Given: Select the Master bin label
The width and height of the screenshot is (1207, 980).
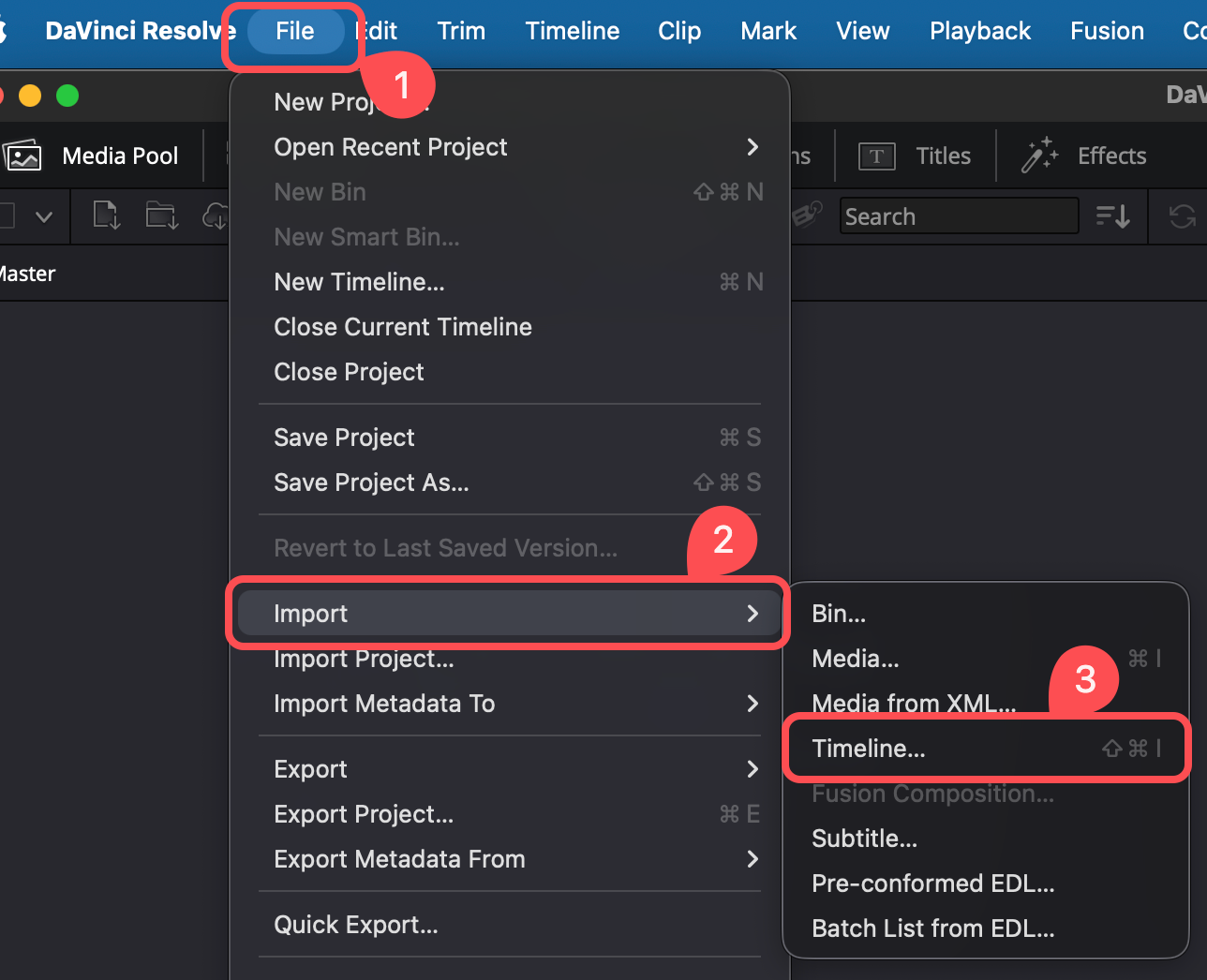Looking at the screenshot, I should pyautogui.click(x=27, y=274).
